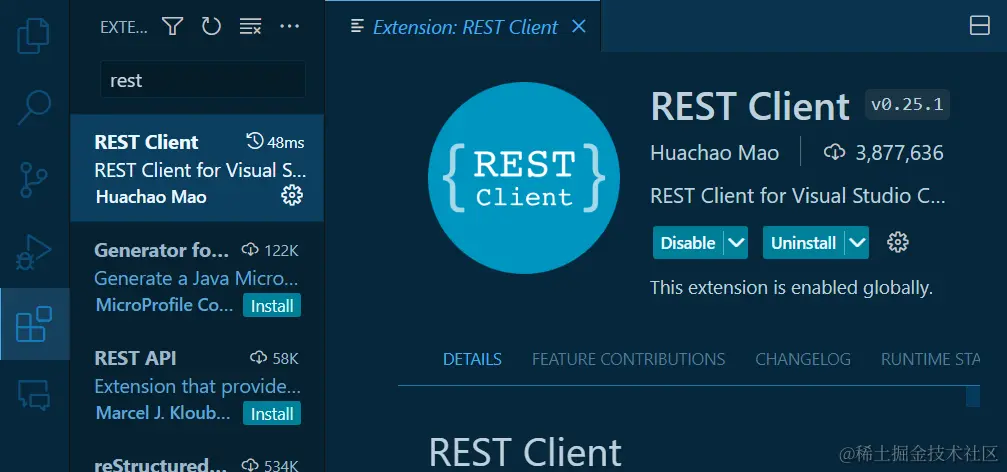The image size is (1007, 472).
Task: Uninstall the REST Client extension
Action: pos(803,243)
